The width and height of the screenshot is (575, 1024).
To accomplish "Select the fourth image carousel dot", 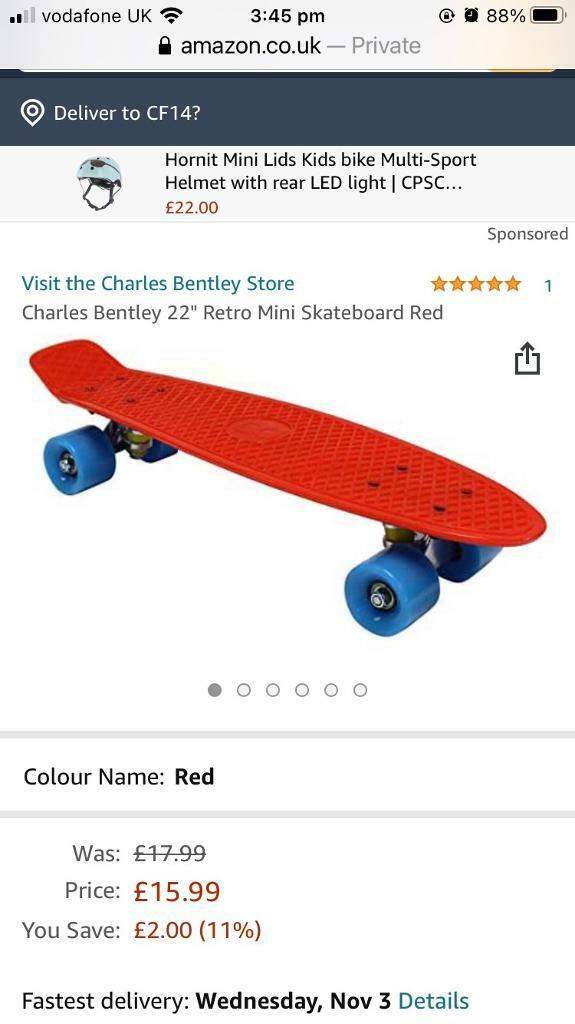I will (x=302, y=690).
